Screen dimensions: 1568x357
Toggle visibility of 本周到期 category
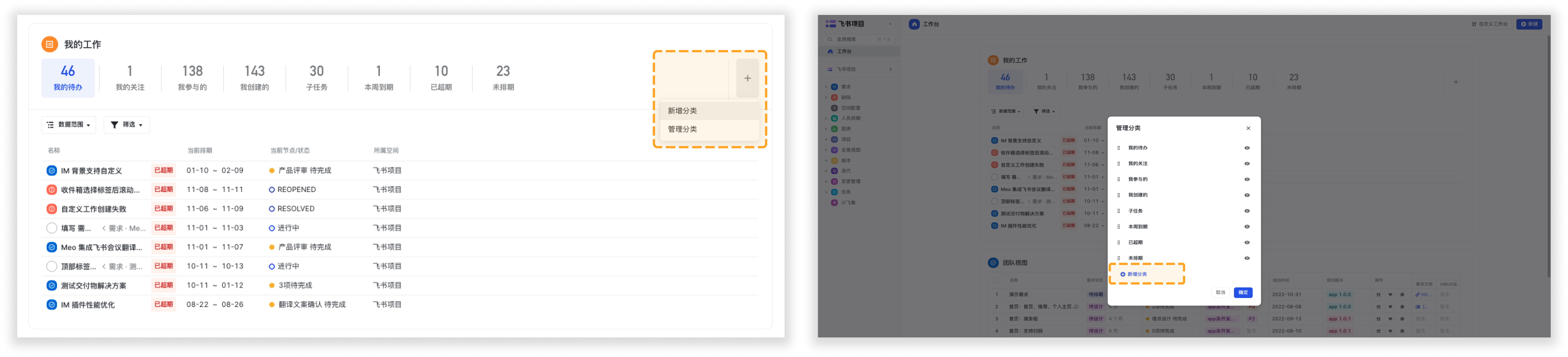coord(1247,227)
